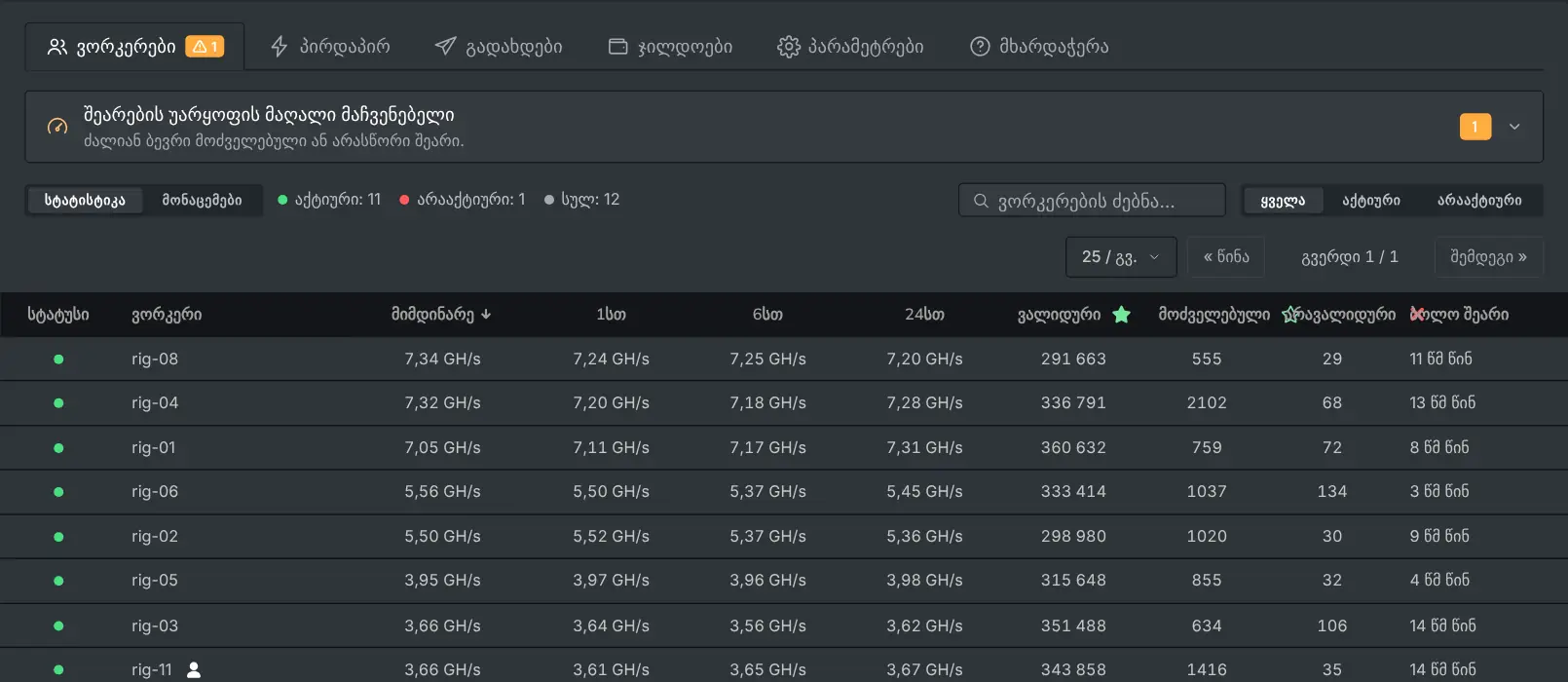Select the rig-04 worker name
The width and height of the screenshot is (1568, 682).
pos(155,403)
